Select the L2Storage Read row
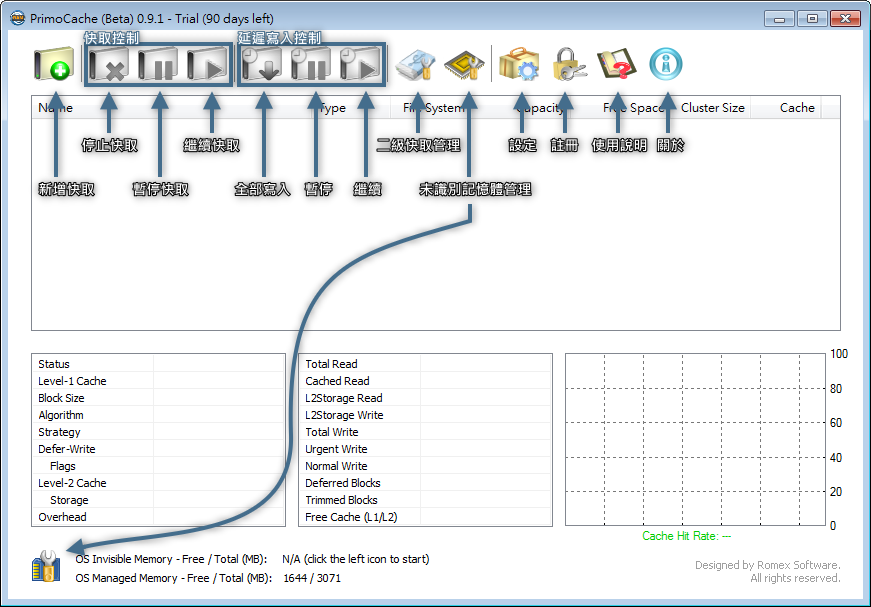Image resolution: width=871 pixels, height=607 pixels. point(426,398)
